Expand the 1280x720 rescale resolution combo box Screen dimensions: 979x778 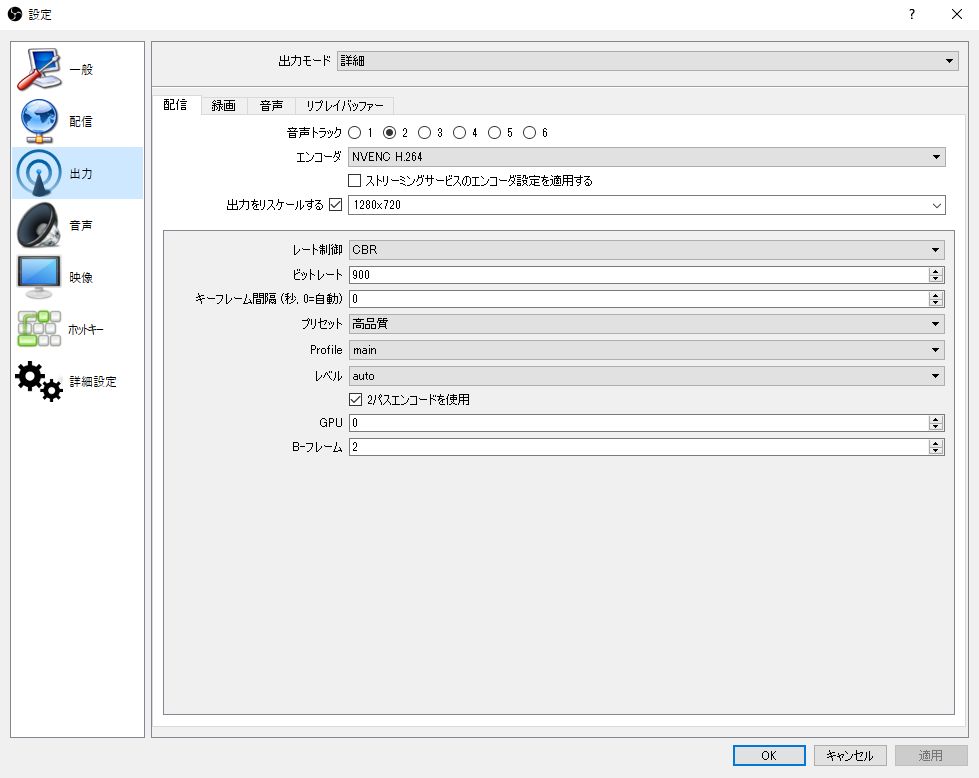(x=647, y=205)
